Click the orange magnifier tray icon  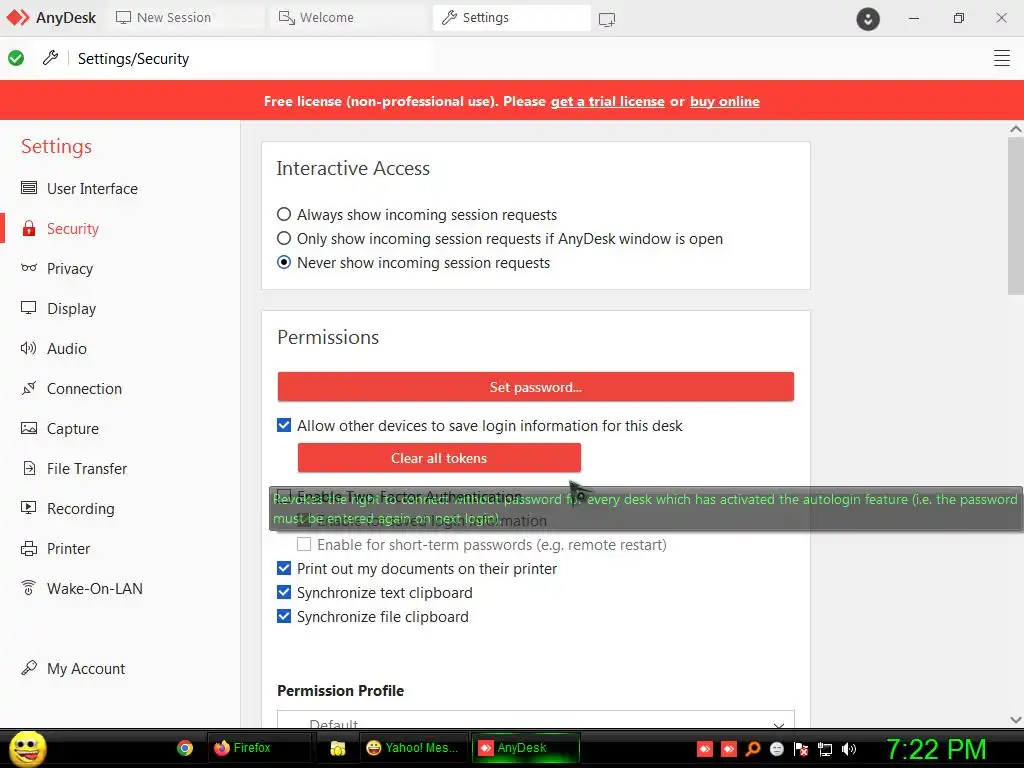click(752, 749)
